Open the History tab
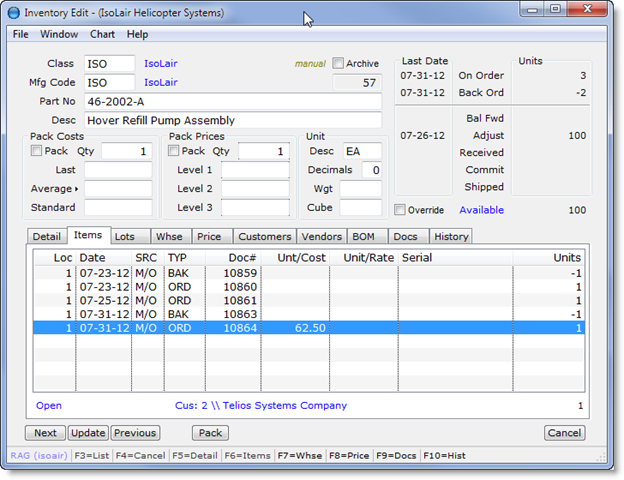 click(x=450, y=237)
